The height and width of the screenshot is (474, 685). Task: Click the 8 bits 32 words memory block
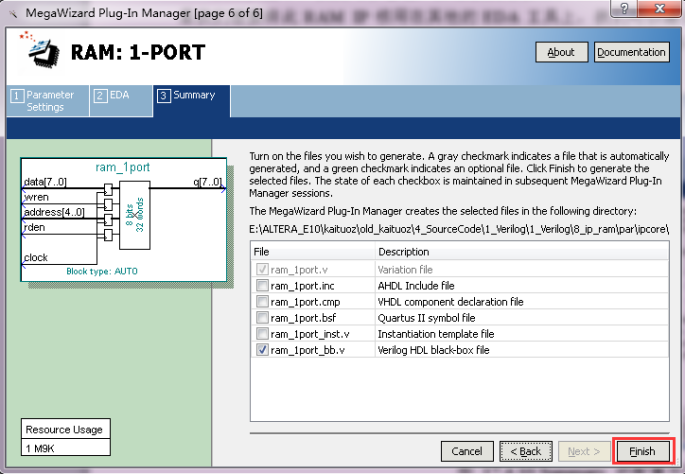(x=135, y=215)
